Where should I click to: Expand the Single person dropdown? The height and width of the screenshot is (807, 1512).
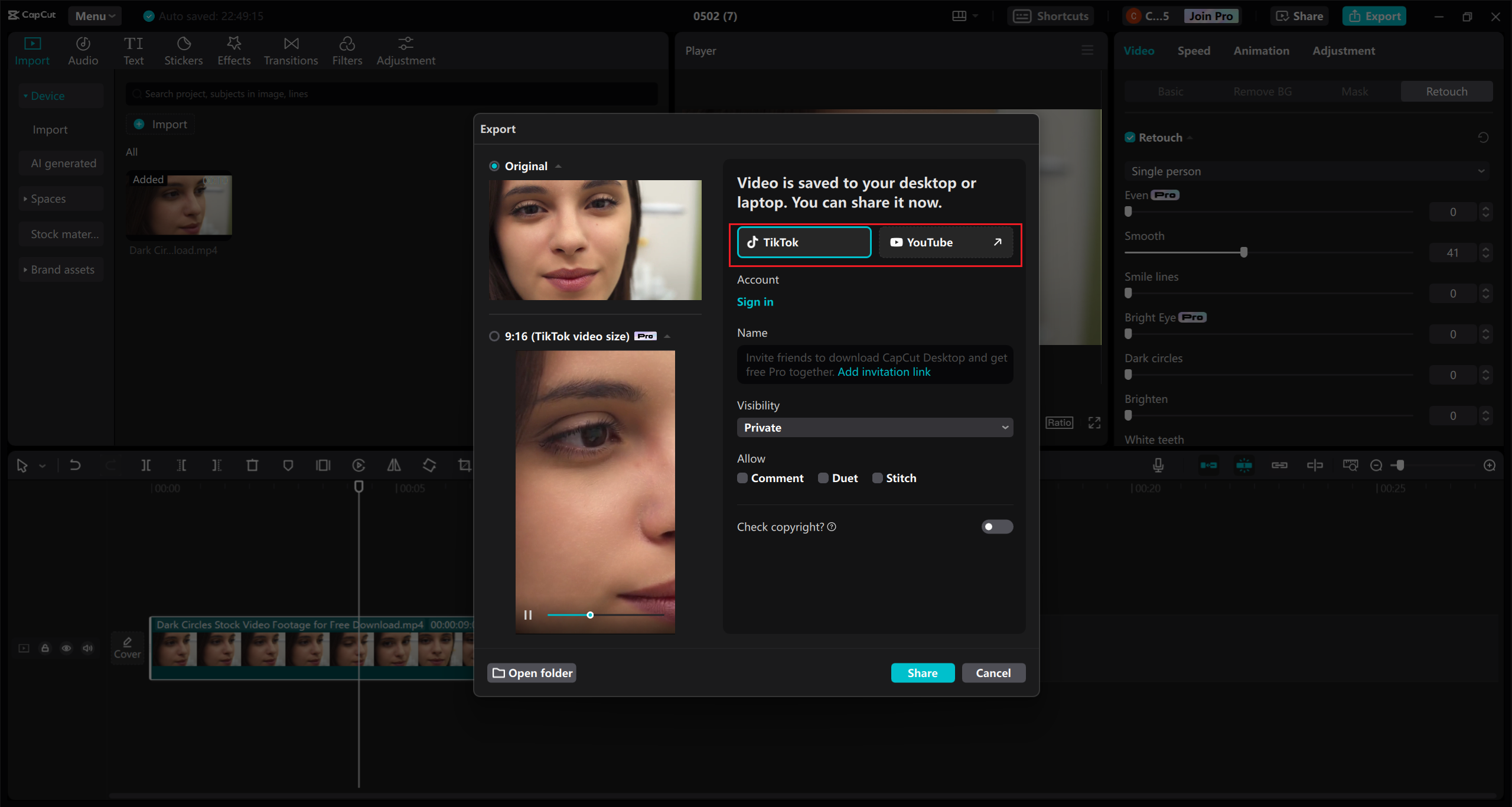point(1306,171)
